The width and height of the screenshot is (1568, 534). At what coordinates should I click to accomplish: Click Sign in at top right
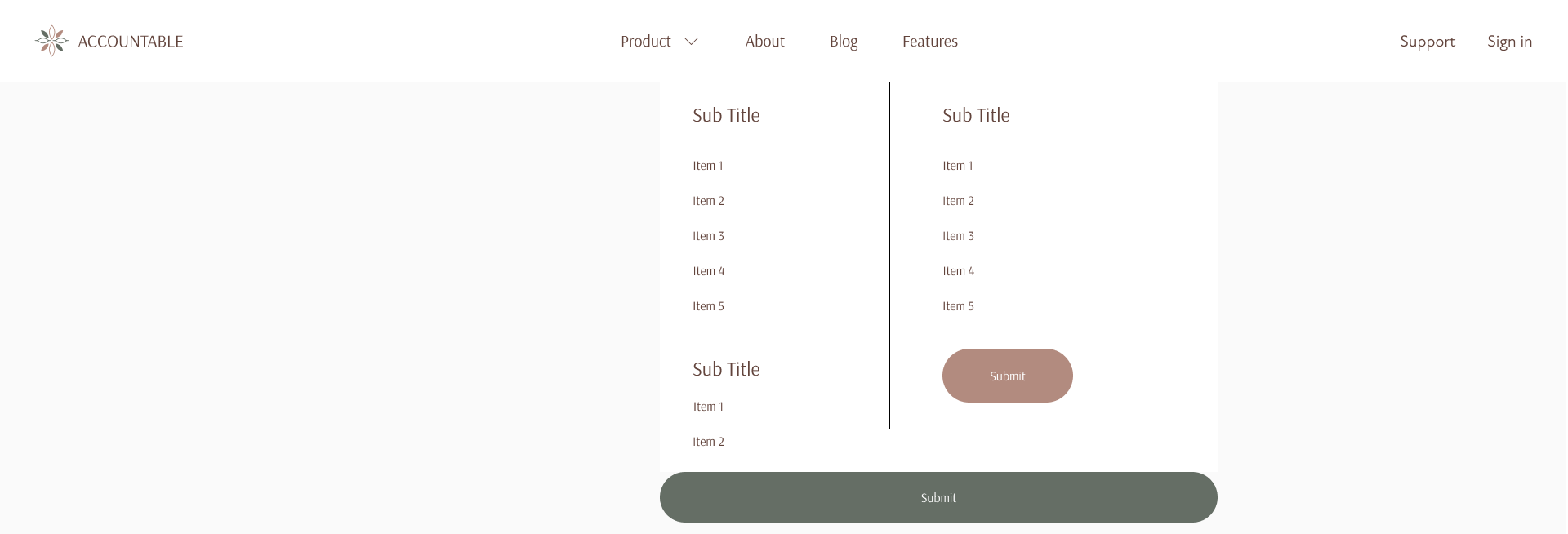pos(1509,42)
